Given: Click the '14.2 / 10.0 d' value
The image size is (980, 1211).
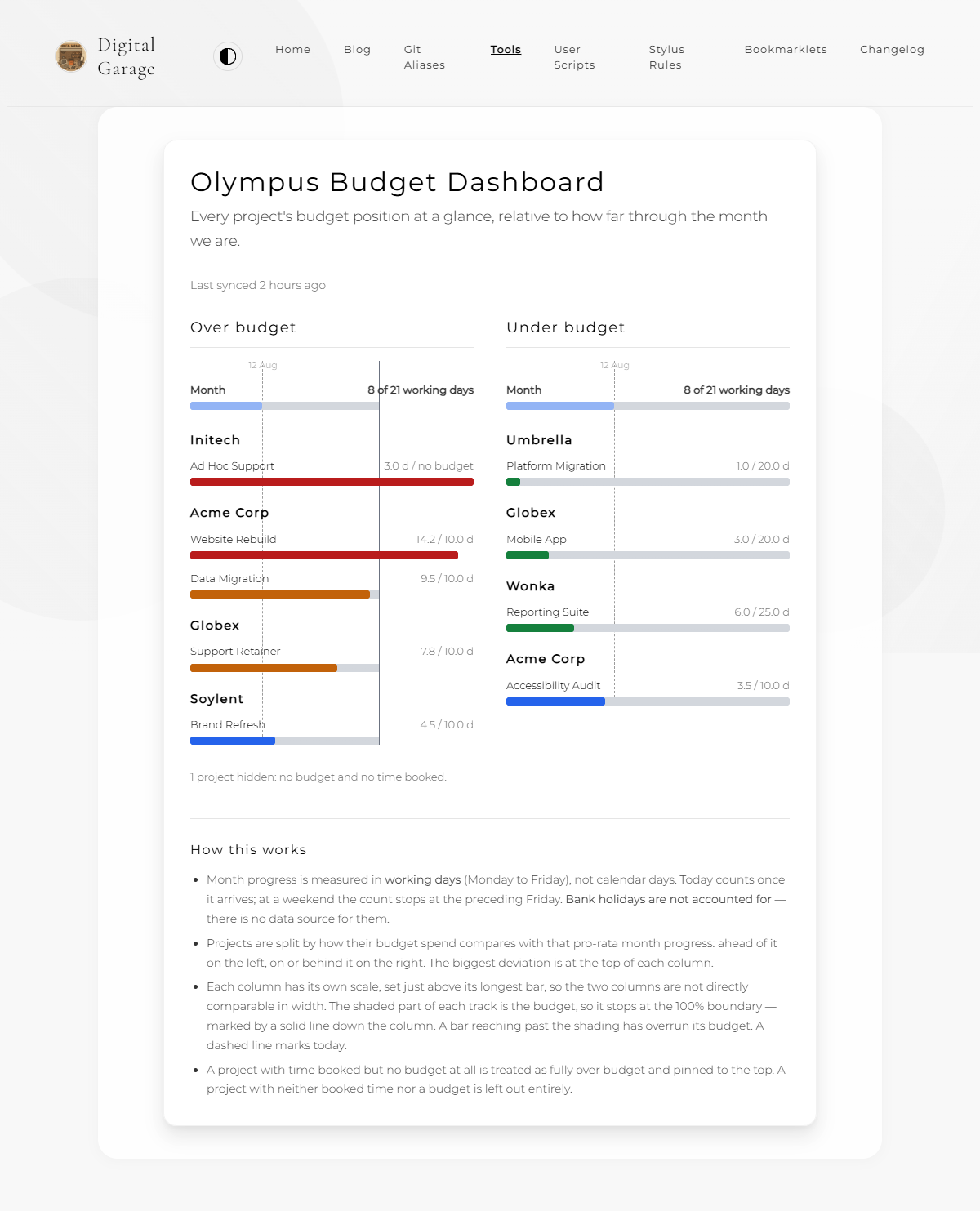Looking at the screenshot, I should [444, 539].
